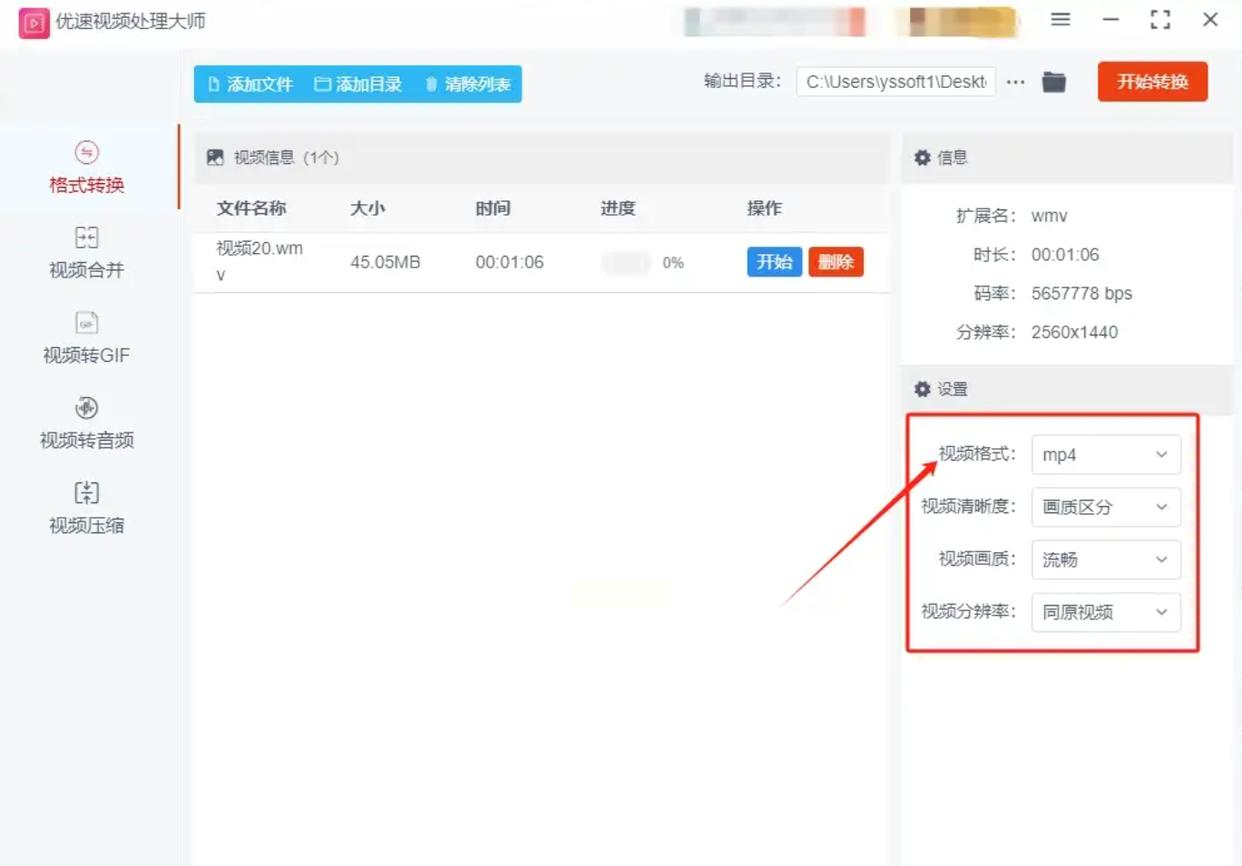
Task: Open the 视频清晰度 画质区分 dropdown
Action: coord(1106,507)
